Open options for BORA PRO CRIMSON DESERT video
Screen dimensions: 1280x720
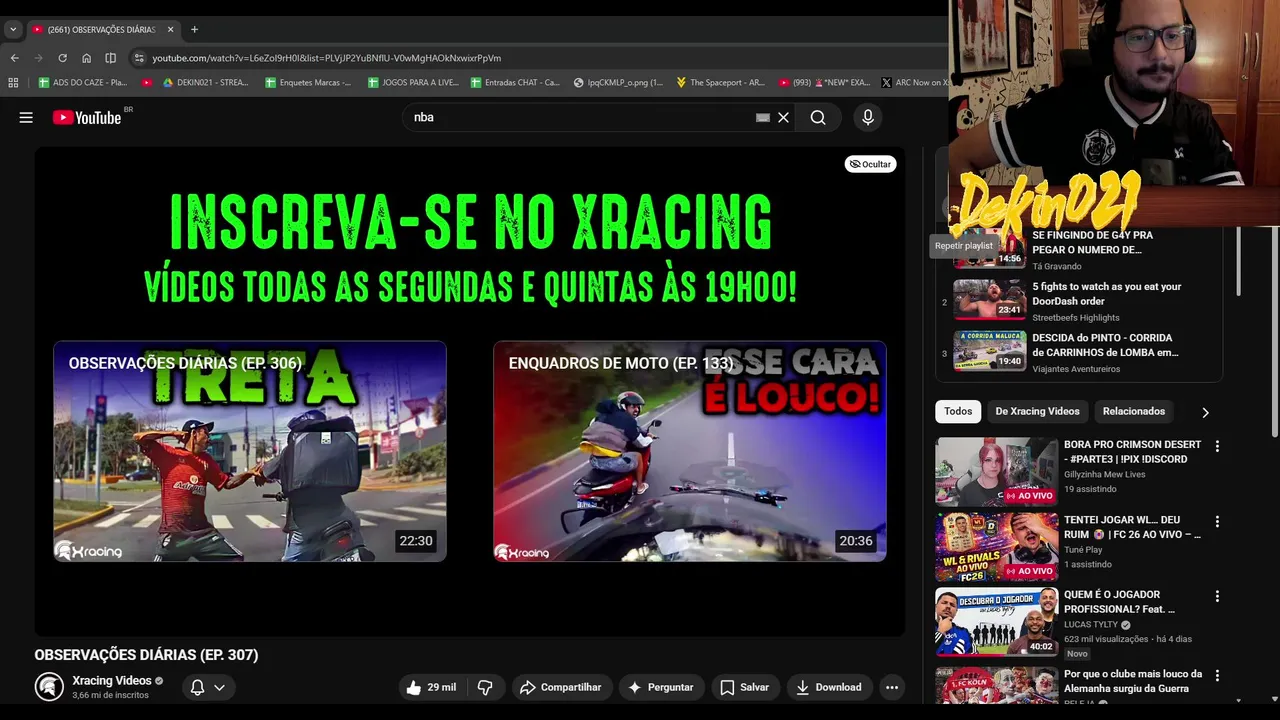[x=1217, y=446]
